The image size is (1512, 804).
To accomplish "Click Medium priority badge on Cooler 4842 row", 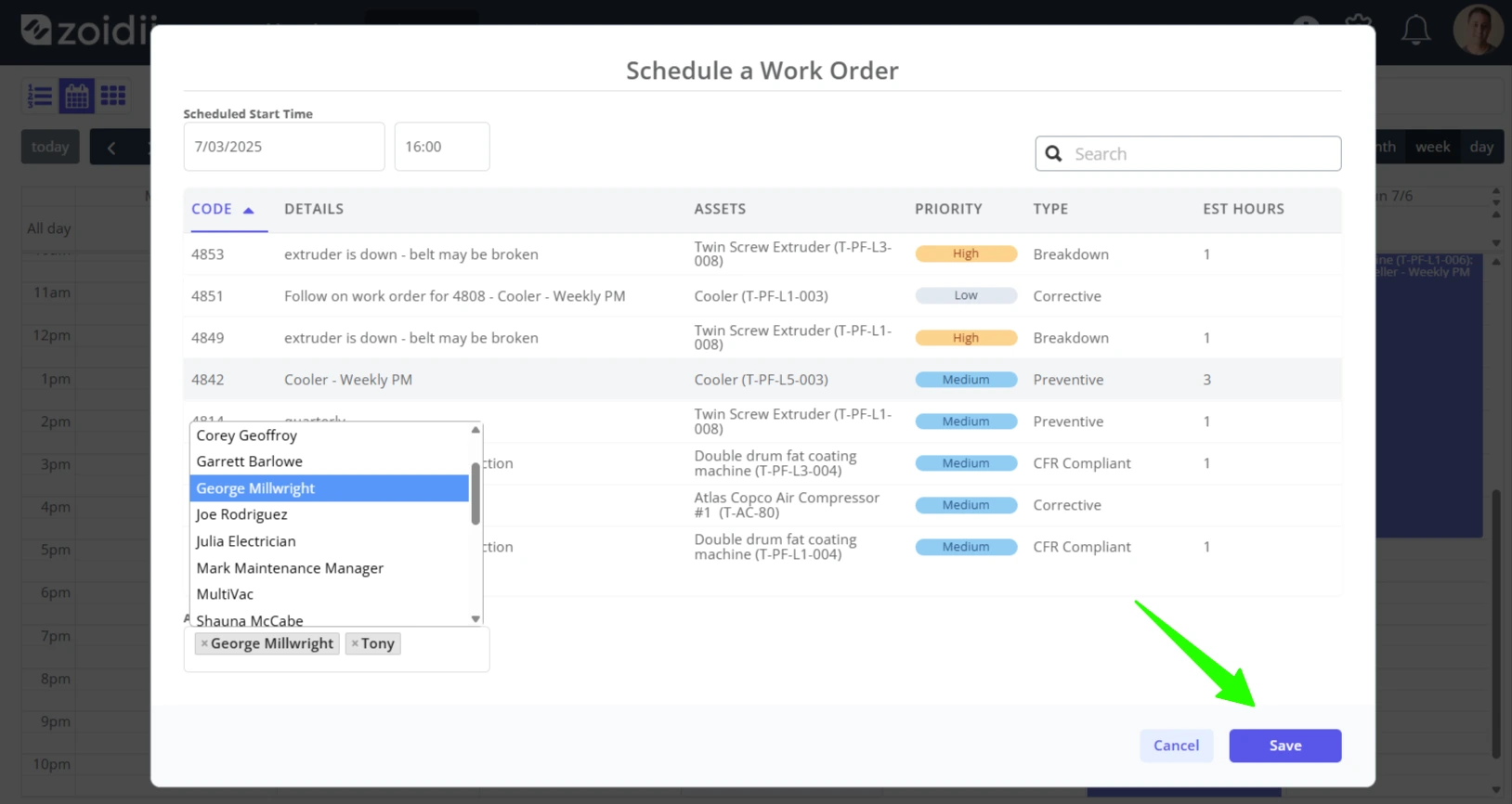I will (966, 379).
